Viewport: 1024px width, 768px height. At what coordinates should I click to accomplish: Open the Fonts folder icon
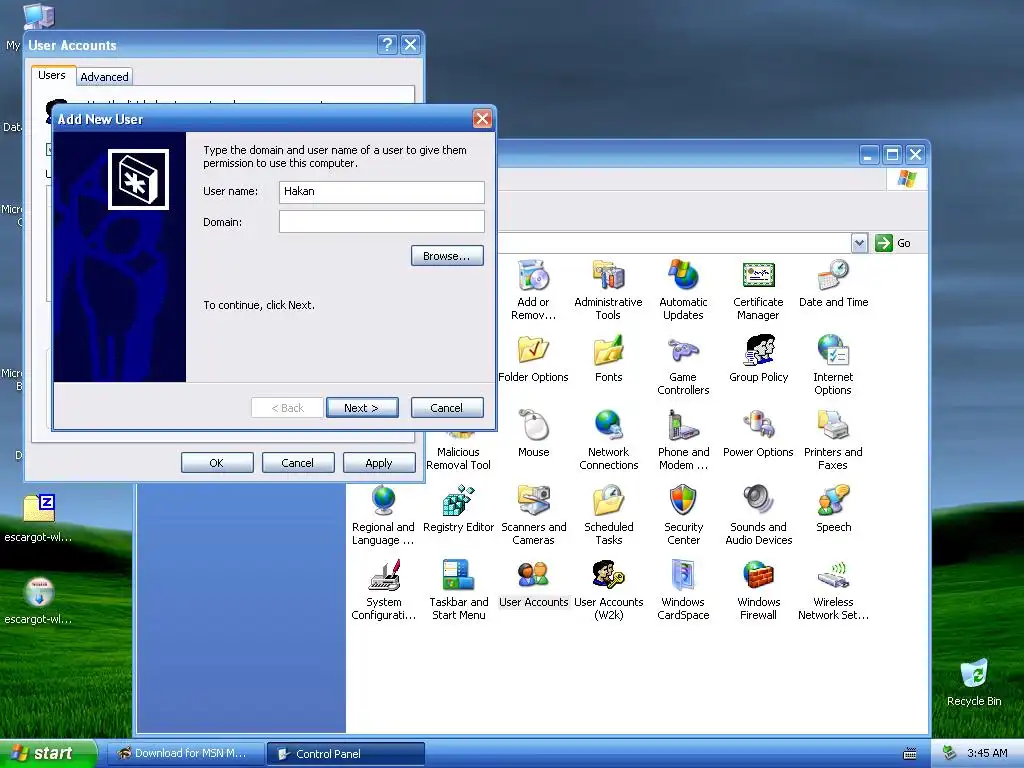(608, 359)
